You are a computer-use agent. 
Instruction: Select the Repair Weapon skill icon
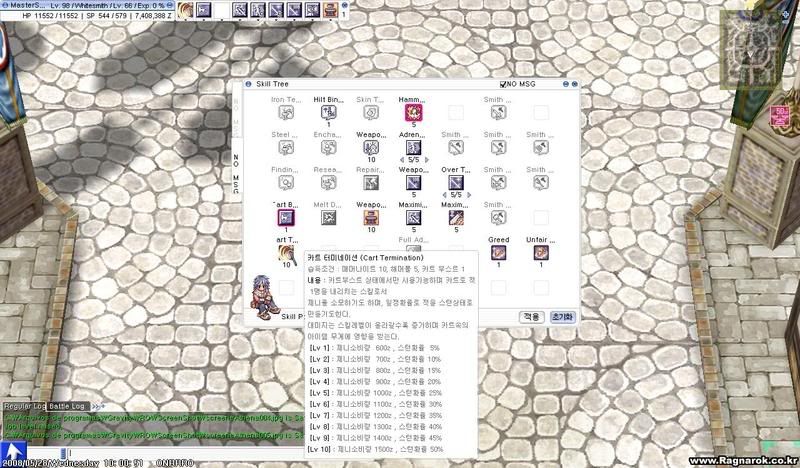pos(371,183)
